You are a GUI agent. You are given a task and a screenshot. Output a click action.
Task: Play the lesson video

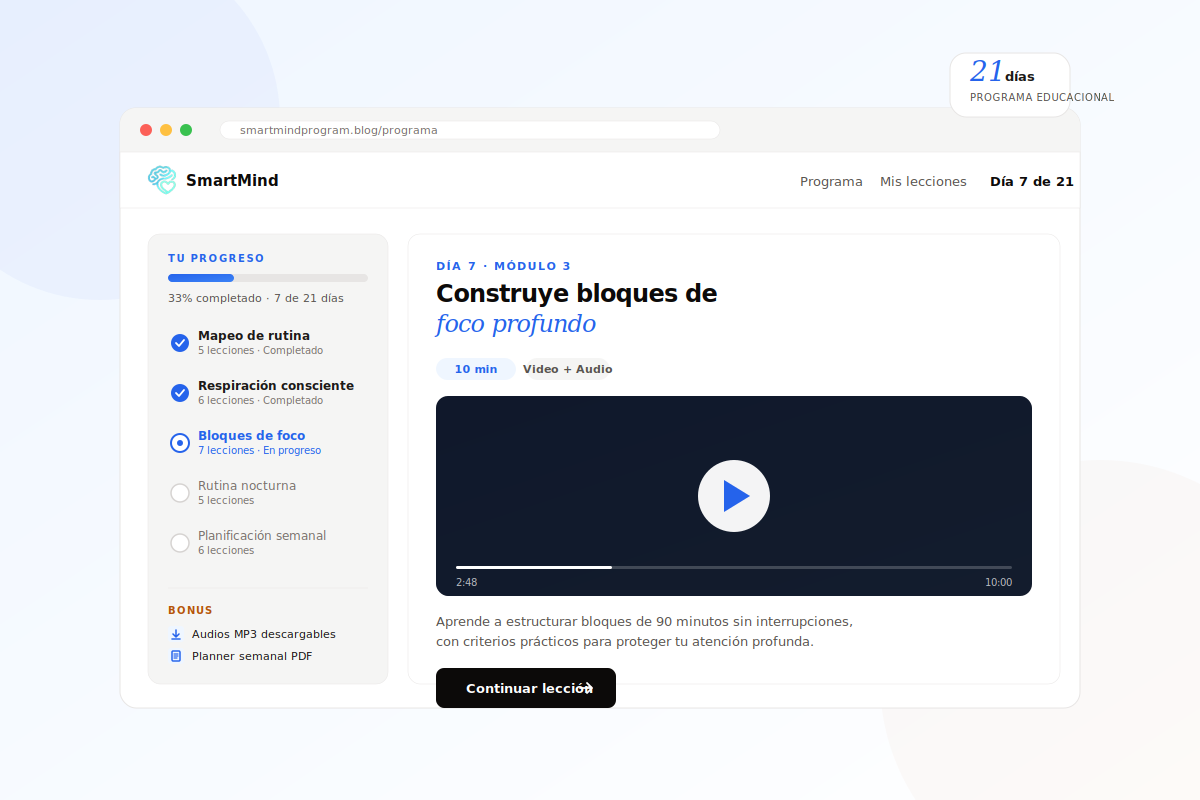click(x=734, y=496)
